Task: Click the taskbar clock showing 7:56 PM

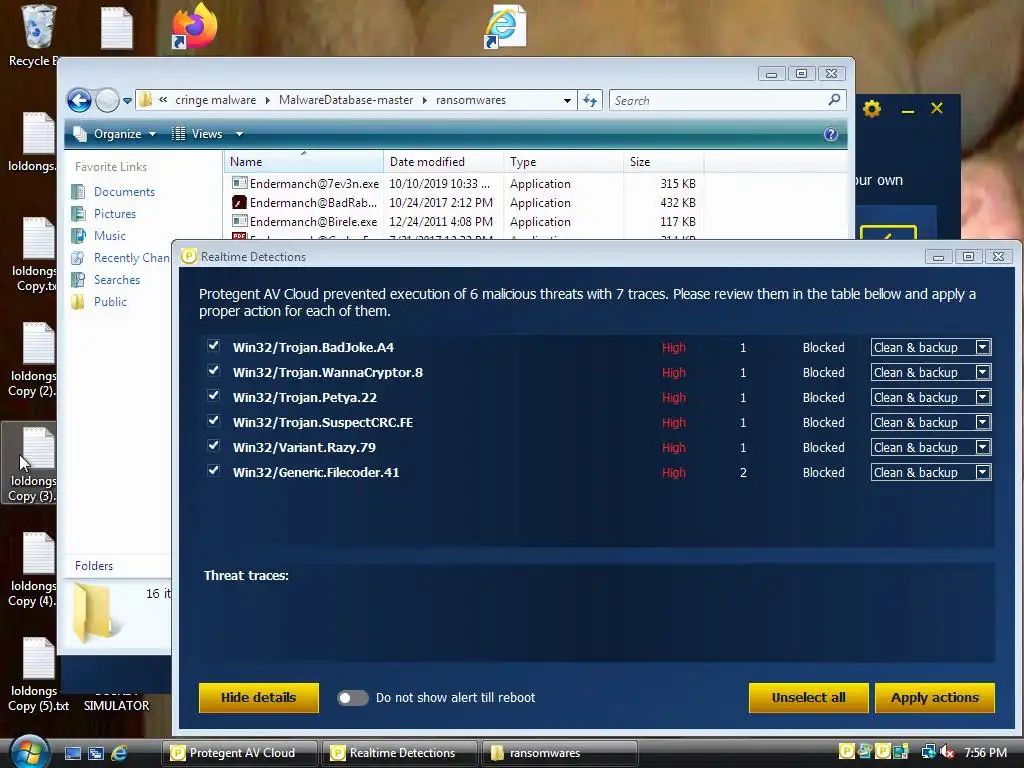Action: coord(985,753)
